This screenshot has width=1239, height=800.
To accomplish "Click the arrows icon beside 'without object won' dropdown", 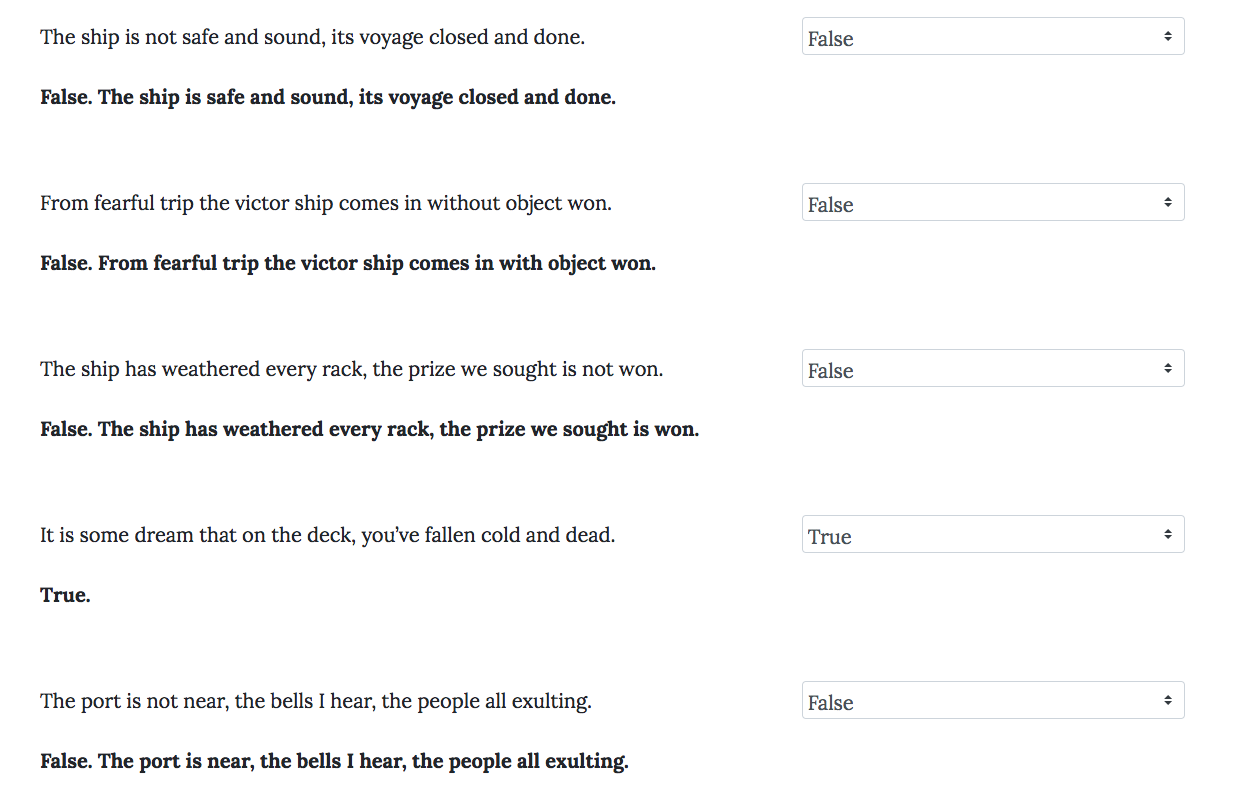I will click(x=1167, y=203).
